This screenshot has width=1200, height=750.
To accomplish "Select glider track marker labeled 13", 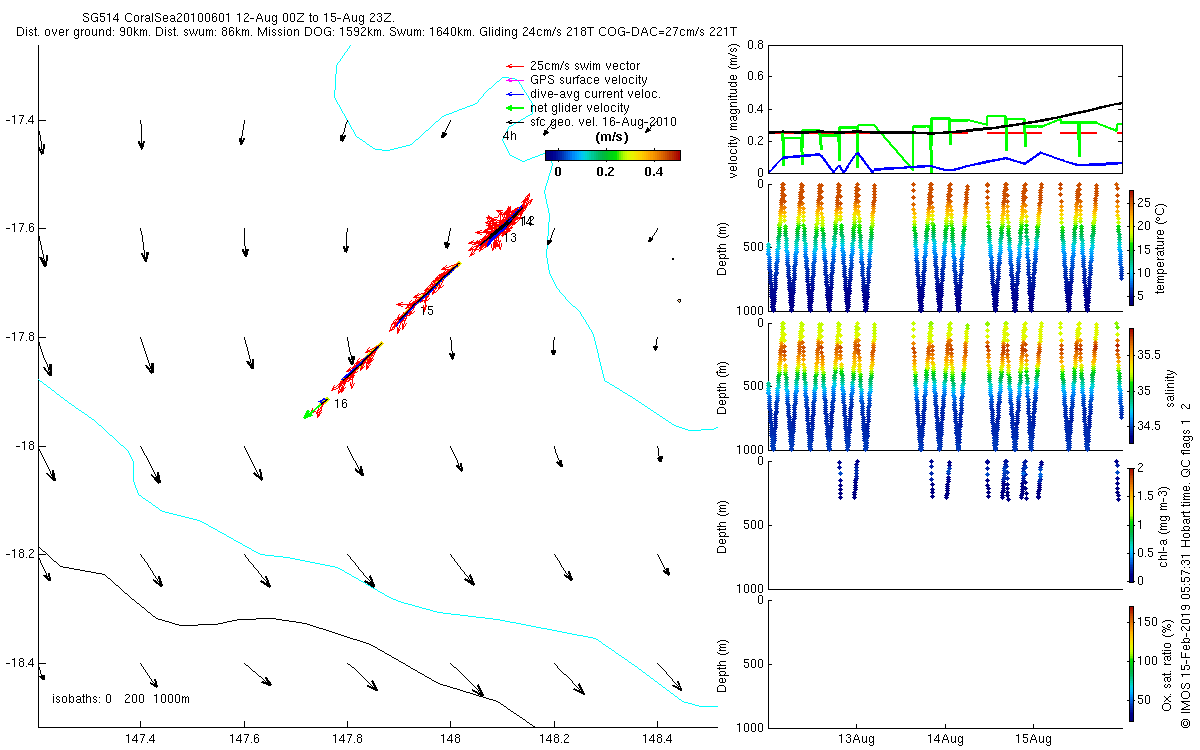I will click(x=510, y=238).
